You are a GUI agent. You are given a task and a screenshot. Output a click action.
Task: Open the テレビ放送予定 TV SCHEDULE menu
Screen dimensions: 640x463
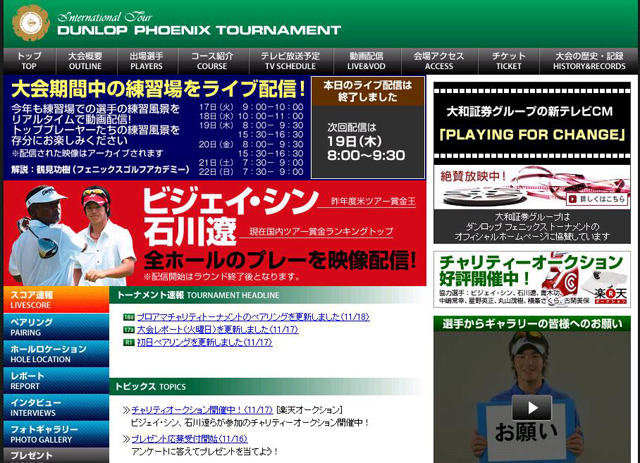tap(291, 61)
